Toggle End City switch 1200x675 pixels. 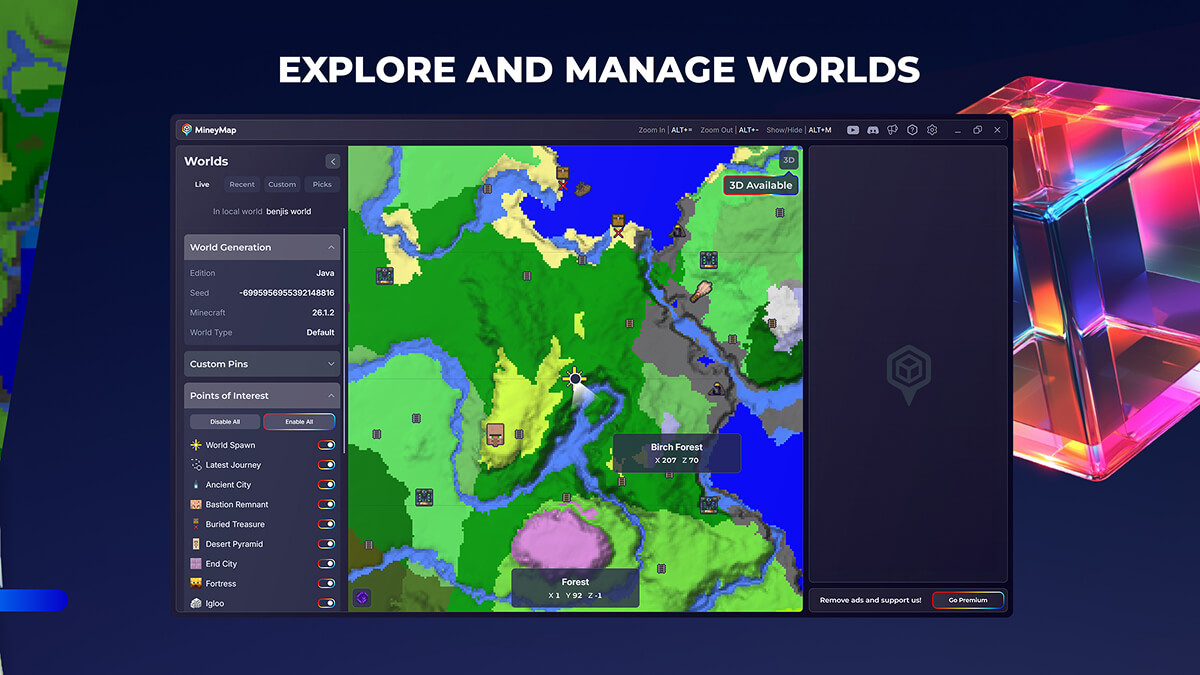coord(326,564)
